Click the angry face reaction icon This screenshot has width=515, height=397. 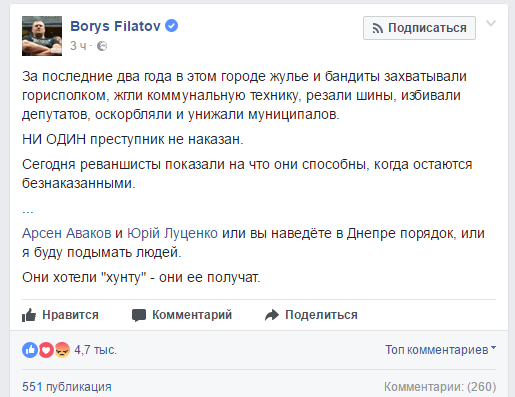[x=62, y=350]
